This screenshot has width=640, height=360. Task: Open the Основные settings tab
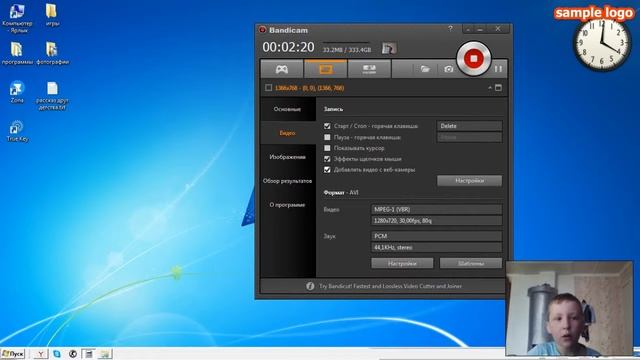pos(288,109)
